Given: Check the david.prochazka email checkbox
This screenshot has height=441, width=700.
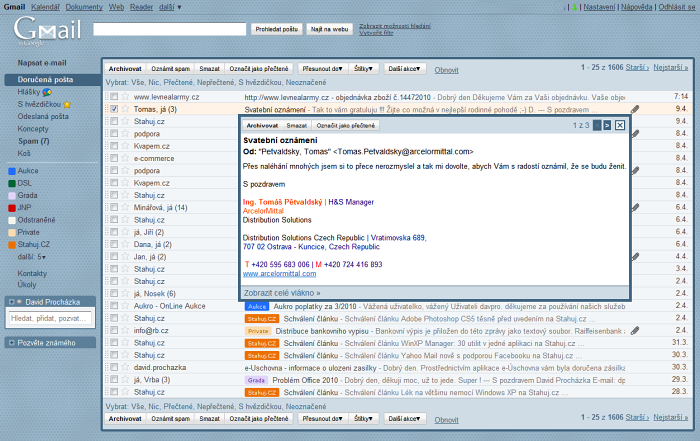Looking at the screenshot, I should coord(114,367).
